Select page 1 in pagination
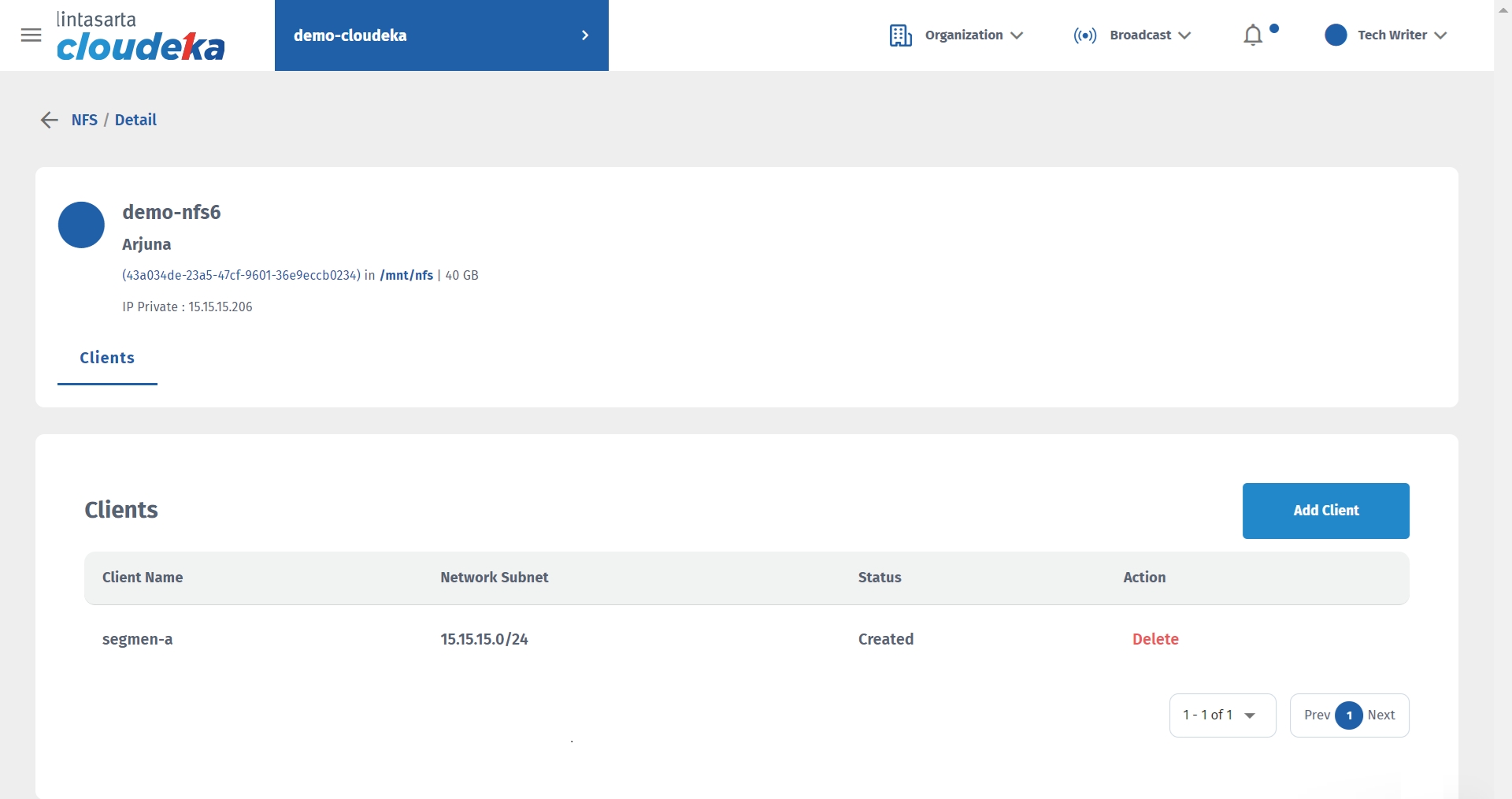Screen dimensions: 1512x799 [1349, 715]
